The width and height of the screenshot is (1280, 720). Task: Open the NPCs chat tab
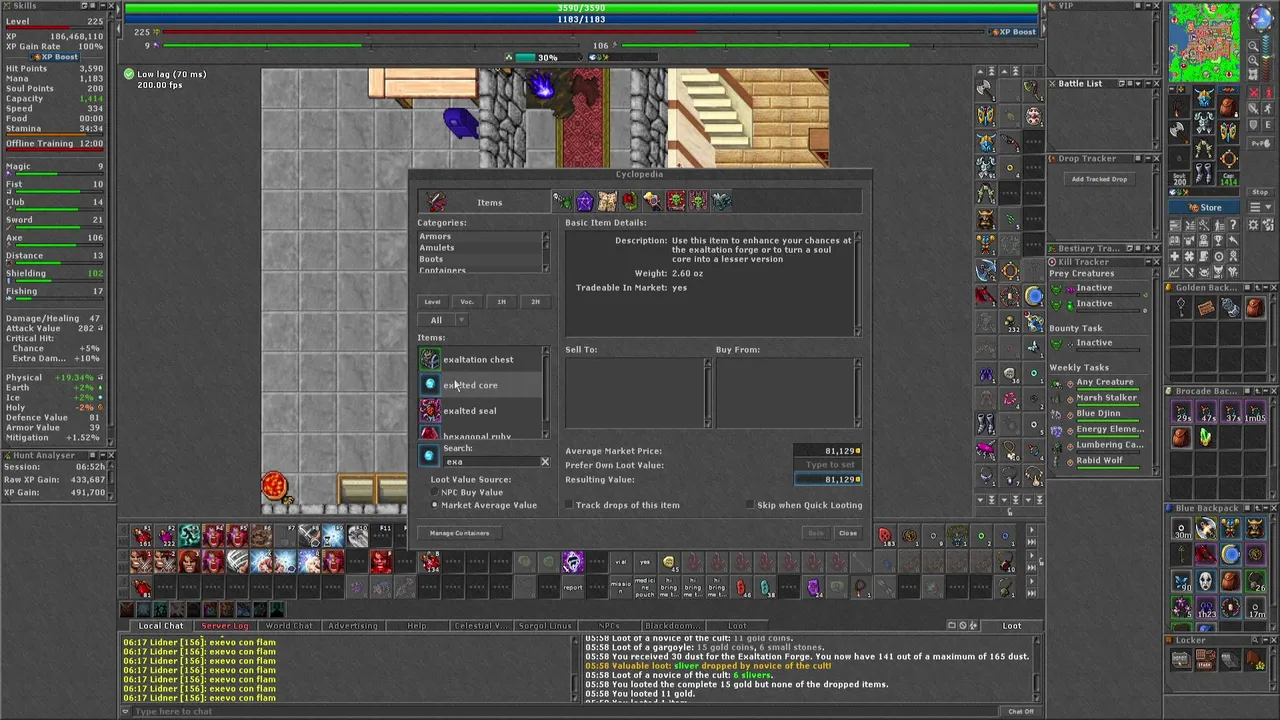(608, 626)
